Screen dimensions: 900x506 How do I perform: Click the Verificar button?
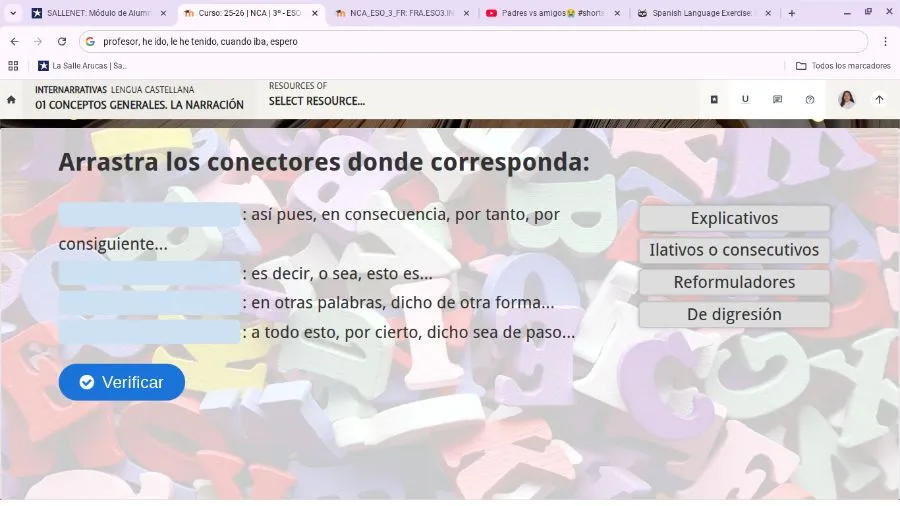point(122,382)
